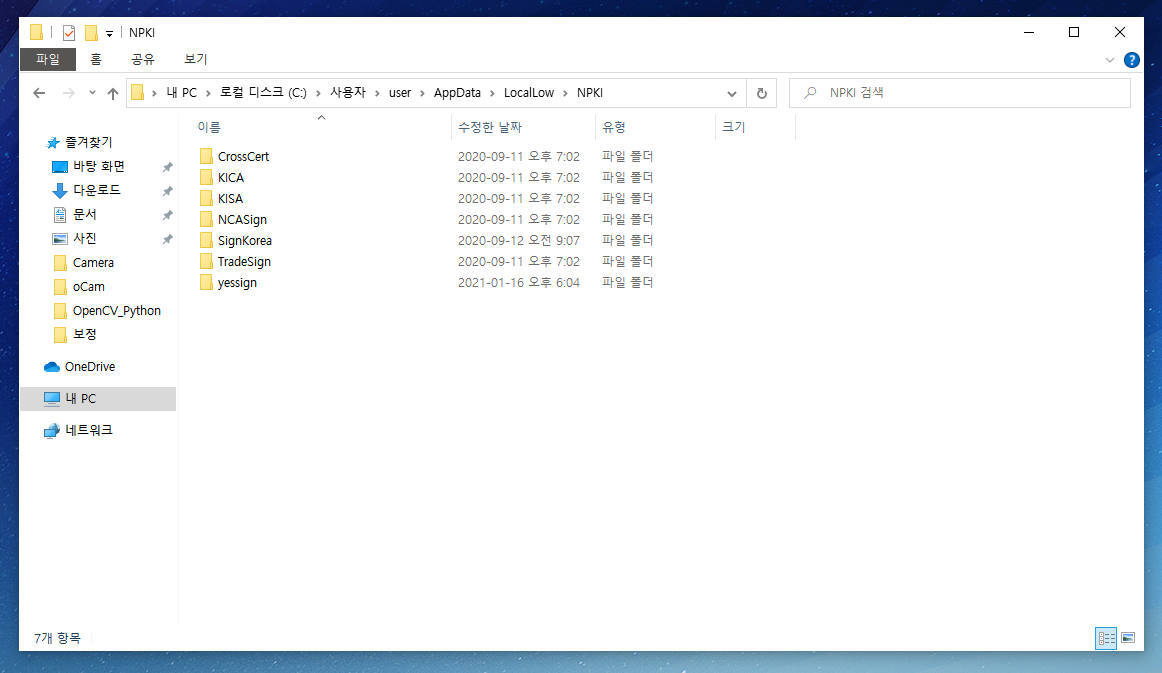Expand chevron after user breadcrumb
This screenshot has height=673, width=1162.
tap(422, 93)
